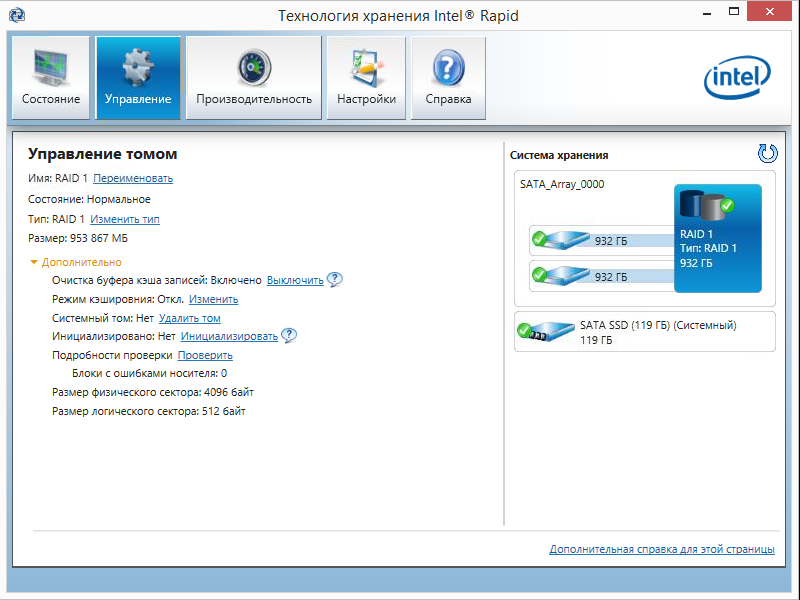
Task: Refresh the storage system view
Action: click(x=767, y=153)
